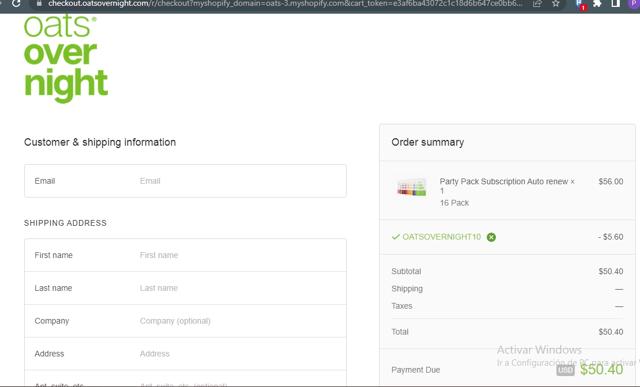Click the Email input field
The height and width of the screenshot is (387, 640).
[185, 181]
